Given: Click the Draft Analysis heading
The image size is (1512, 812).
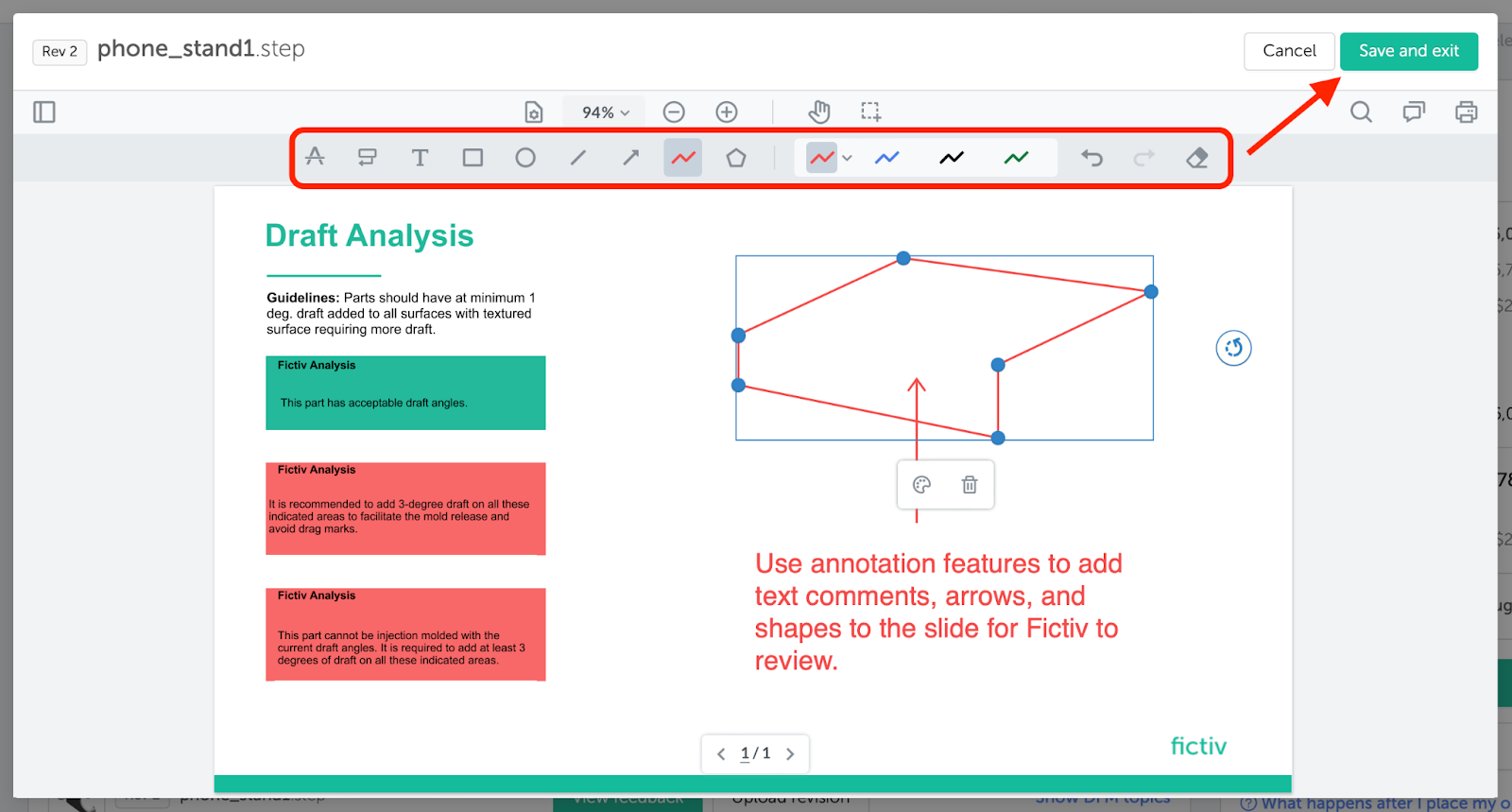Looking at the screenshot, I should 369,235.
